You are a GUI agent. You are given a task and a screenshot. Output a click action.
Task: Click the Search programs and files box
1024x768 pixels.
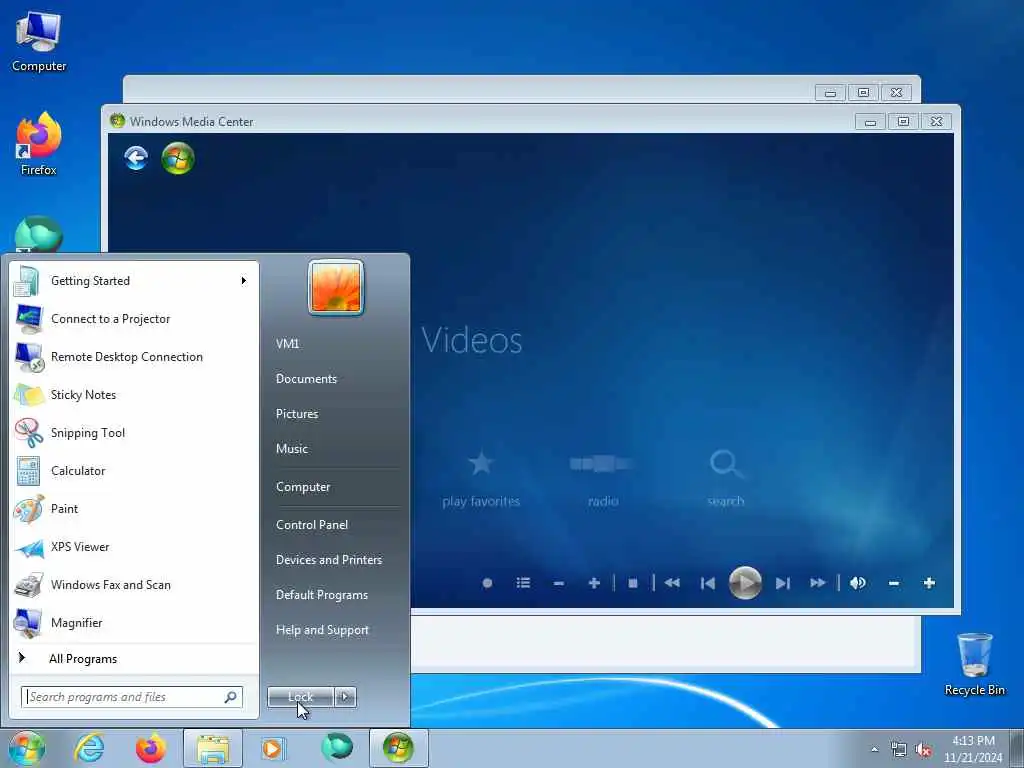132,697
